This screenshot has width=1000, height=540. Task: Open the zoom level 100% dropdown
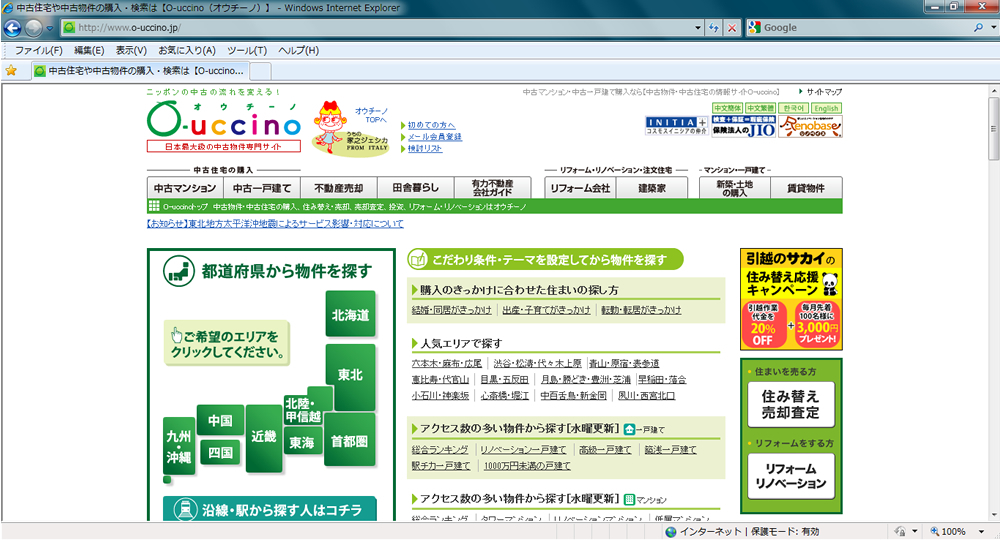point(981,532)
